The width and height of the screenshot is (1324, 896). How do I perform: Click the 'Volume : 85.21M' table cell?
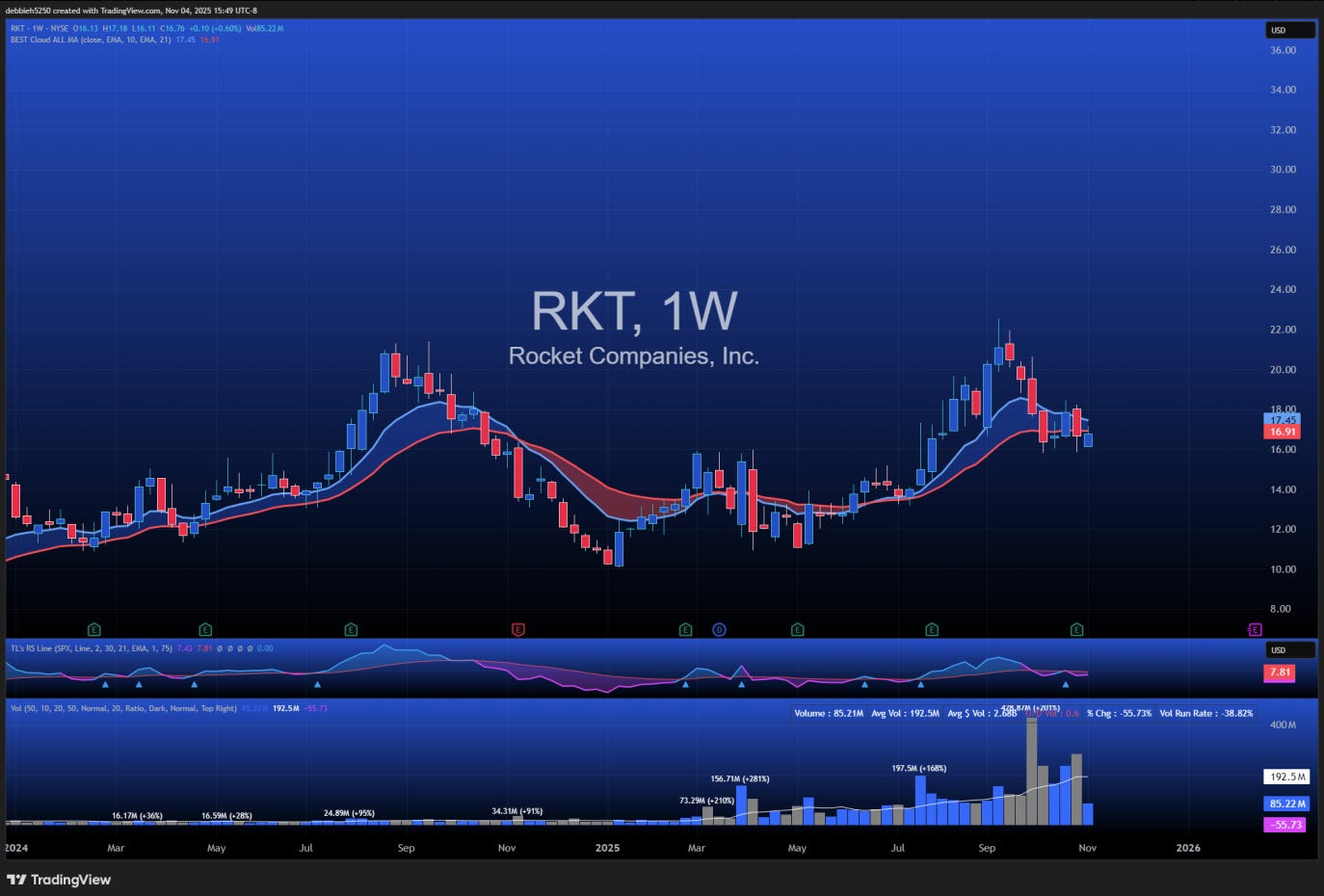[x=829, y=714]
